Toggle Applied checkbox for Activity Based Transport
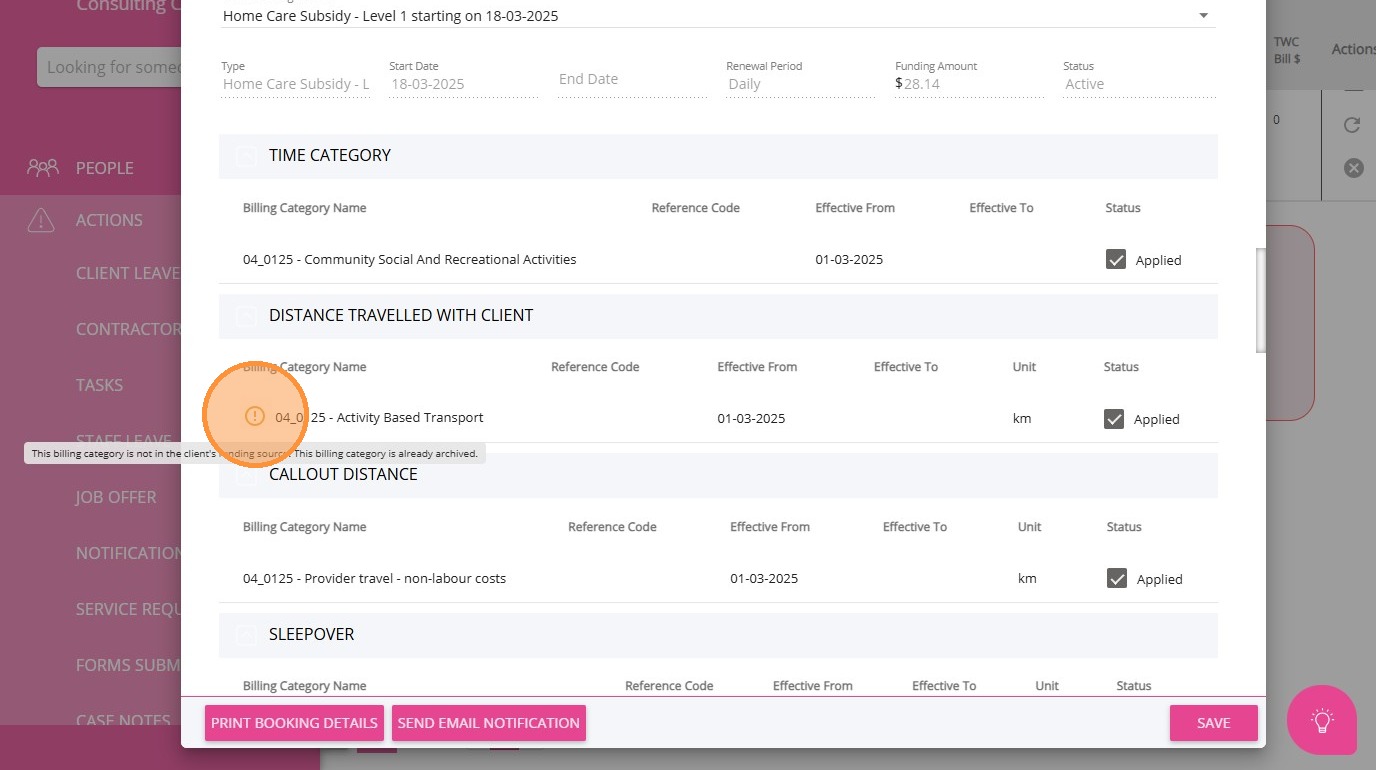The image size is (1376, 770). (1114, 419)
